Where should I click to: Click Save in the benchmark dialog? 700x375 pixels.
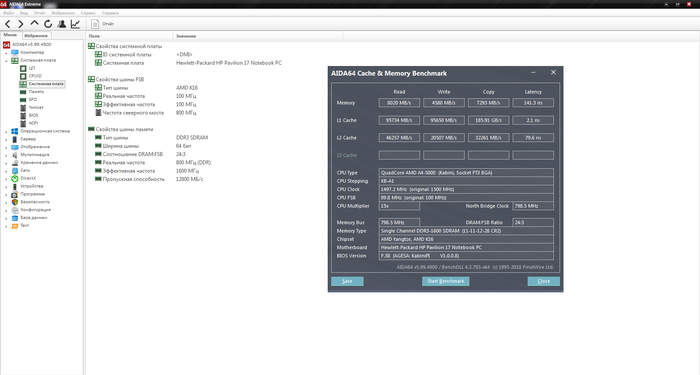click(x=347, y=281)
